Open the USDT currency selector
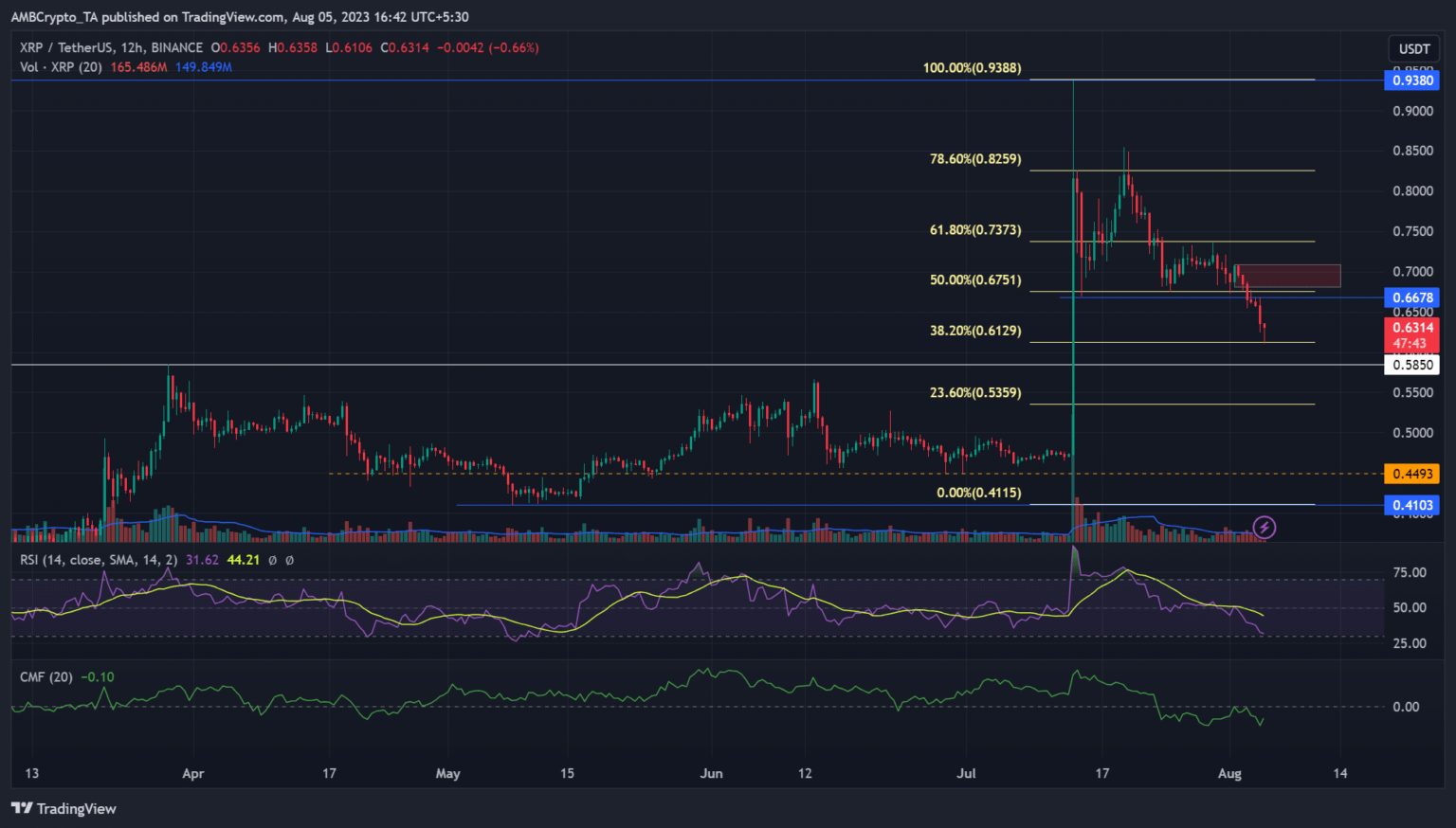 tap(1413, 48)
